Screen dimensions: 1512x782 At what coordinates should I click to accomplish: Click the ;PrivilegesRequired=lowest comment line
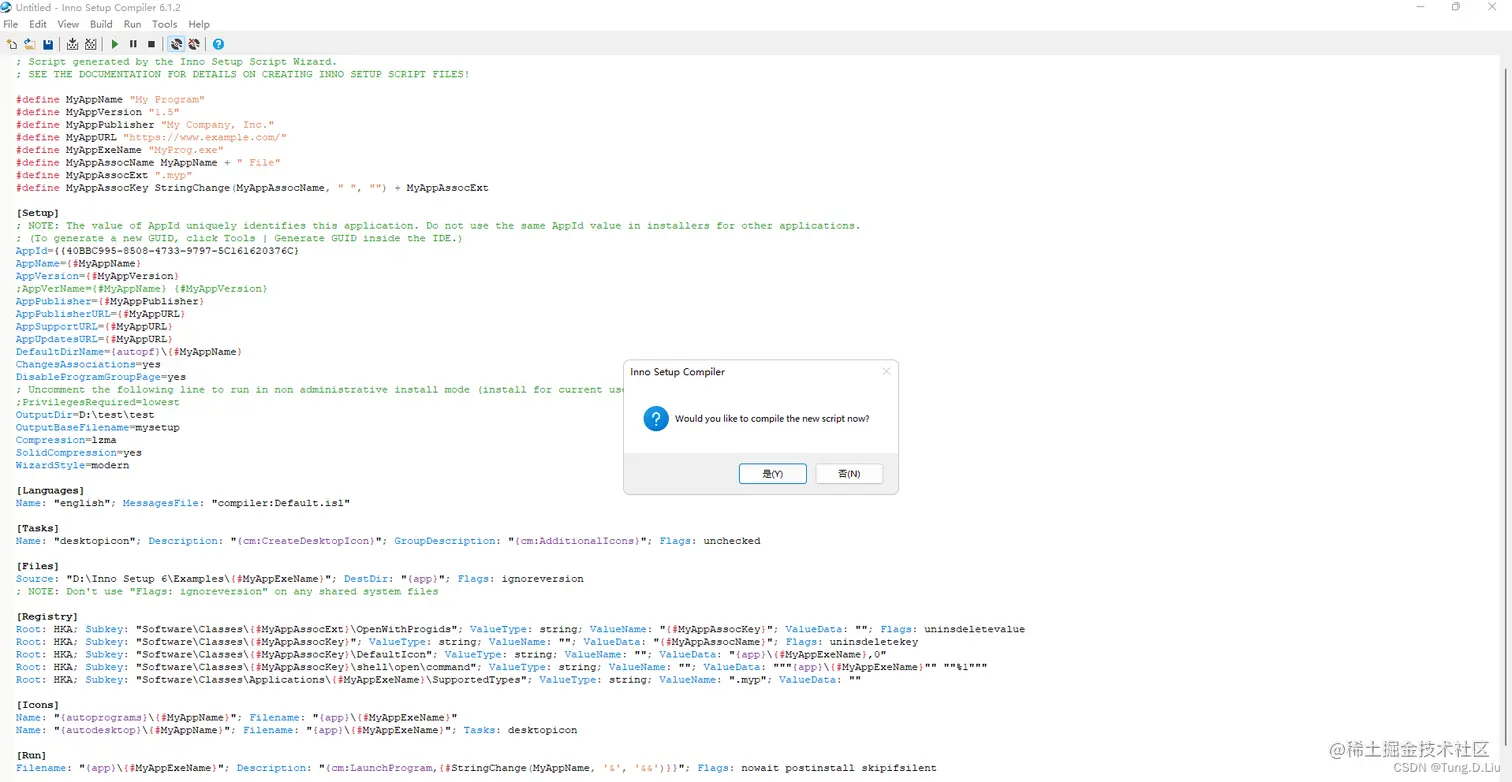tap(98, 402)
